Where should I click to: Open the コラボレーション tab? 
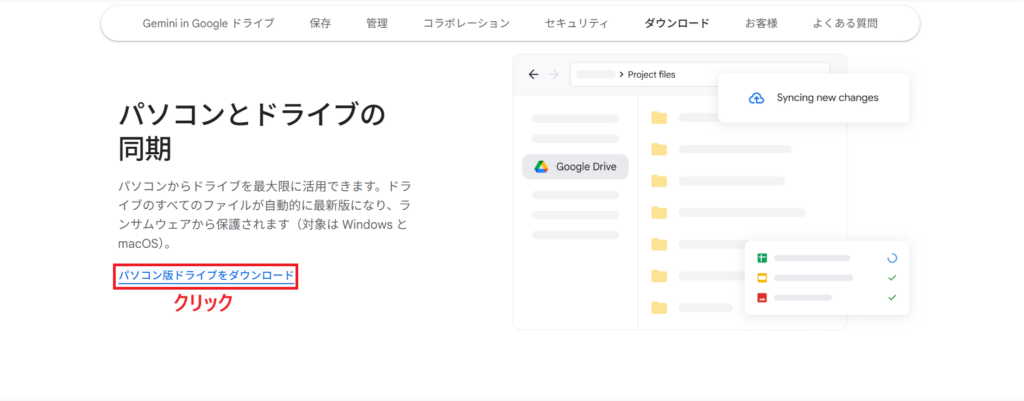click(x=466, y=23)
